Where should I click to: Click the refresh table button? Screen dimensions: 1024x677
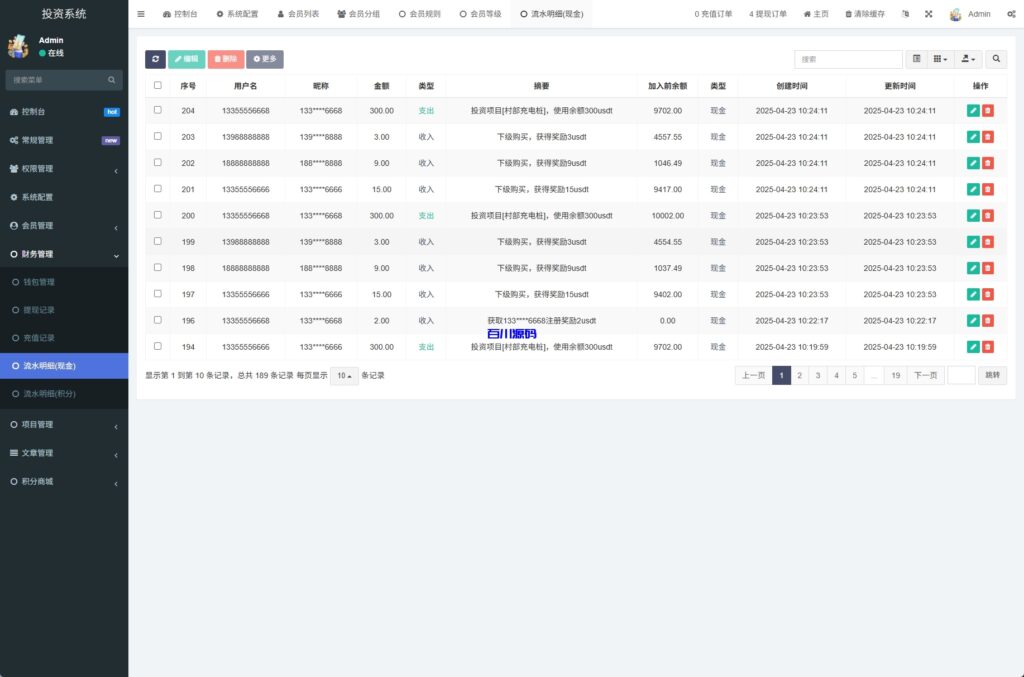pyautogui.click(x=155, y=59)
